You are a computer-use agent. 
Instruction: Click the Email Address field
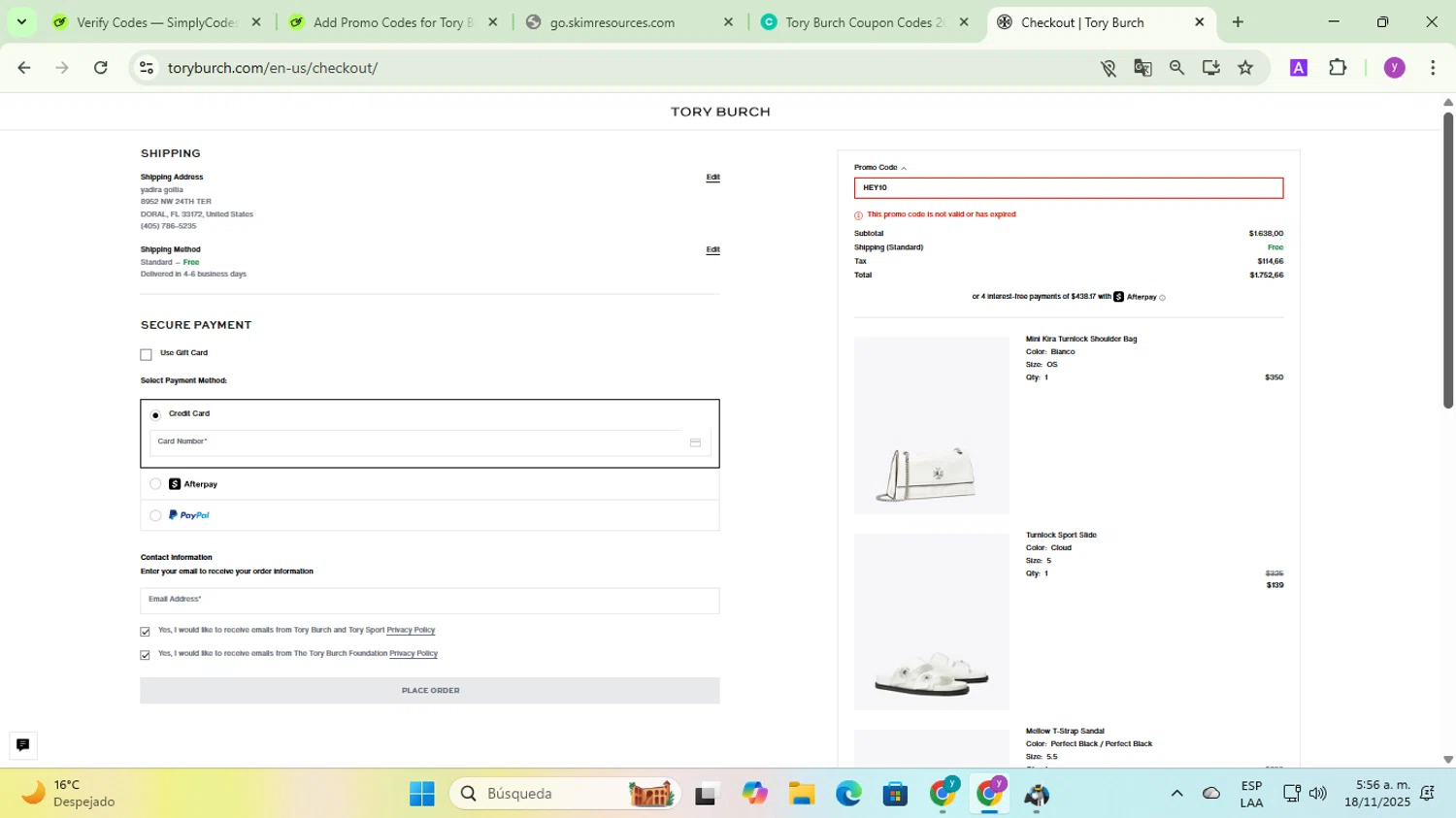pyautogui.click(x=430, y=601)
